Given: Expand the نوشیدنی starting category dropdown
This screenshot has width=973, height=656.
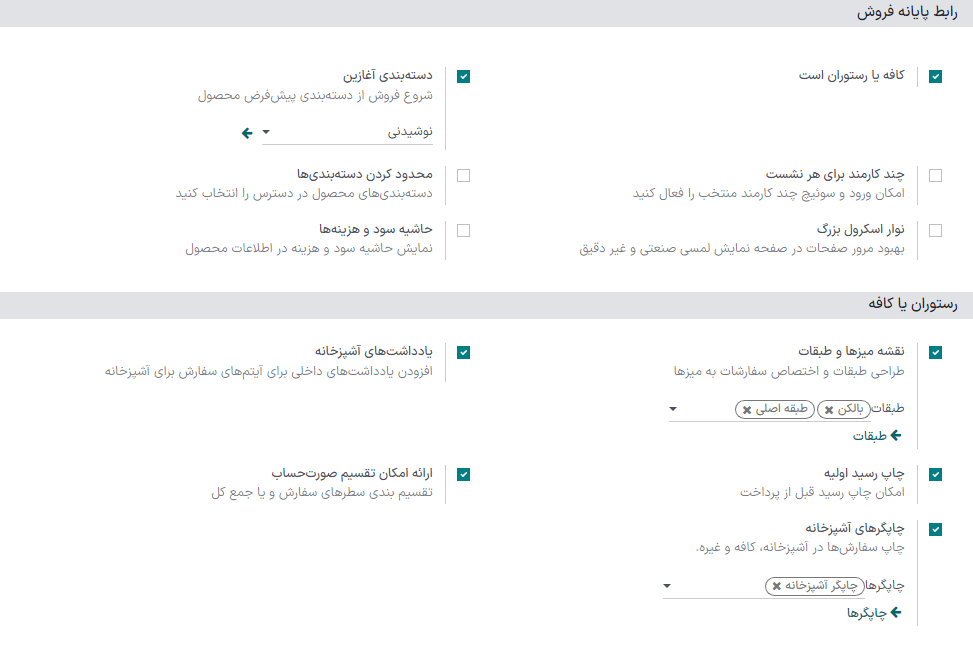Looking at the screenshot, I should pos(266,132).
